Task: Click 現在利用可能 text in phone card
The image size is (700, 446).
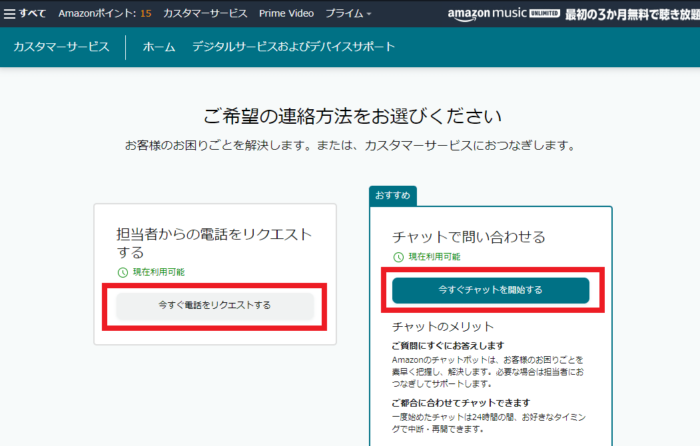Action: [x=159, y=272]
